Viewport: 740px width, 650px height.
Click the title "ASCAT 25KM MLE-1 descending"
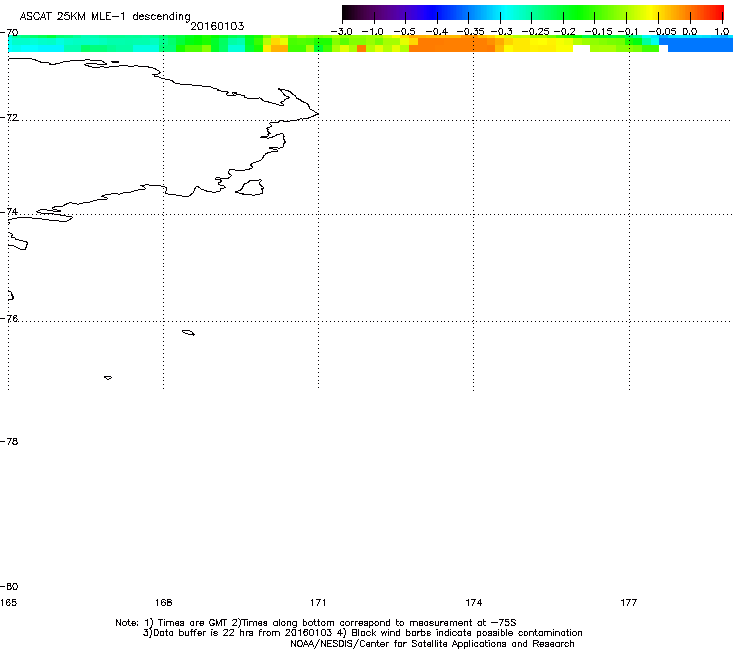105,17
